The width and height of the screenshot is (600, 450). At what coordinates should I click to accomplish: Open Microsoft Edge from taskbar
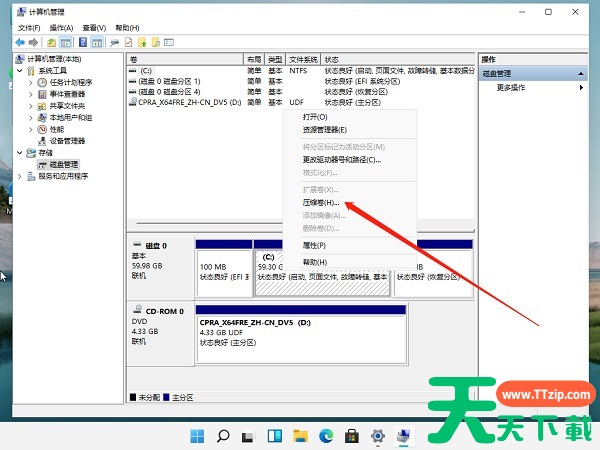(326, 436)
